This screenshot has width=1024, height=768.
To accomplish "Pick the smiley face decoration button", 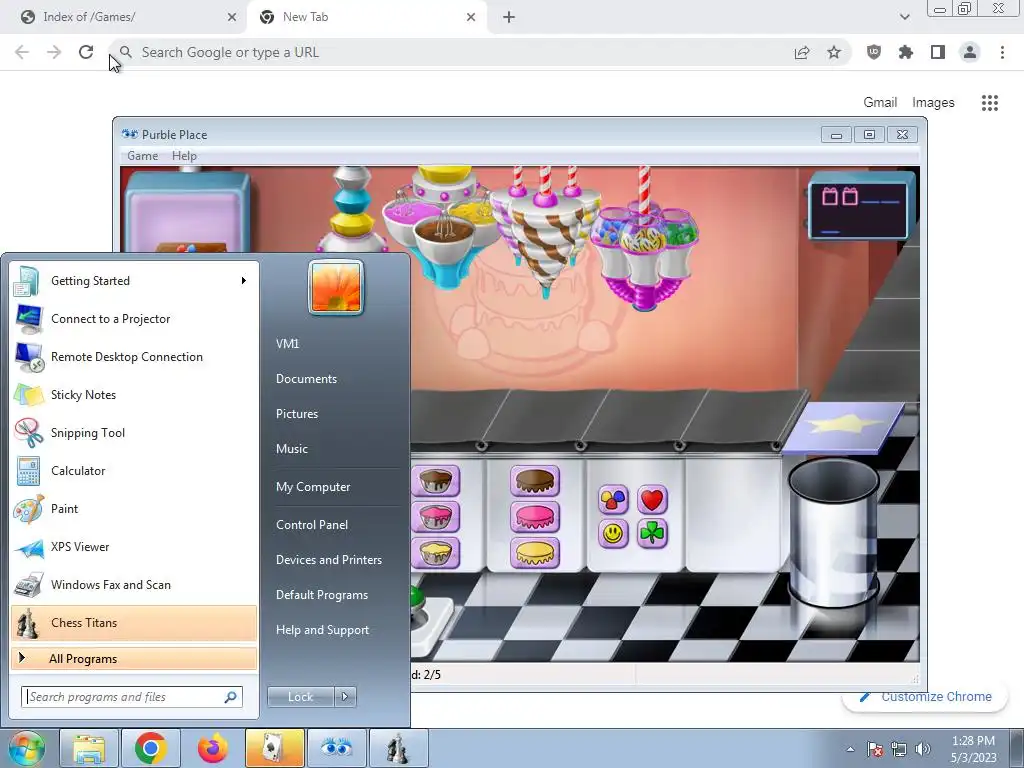I will pyautogui.click(x=613, y=534).
